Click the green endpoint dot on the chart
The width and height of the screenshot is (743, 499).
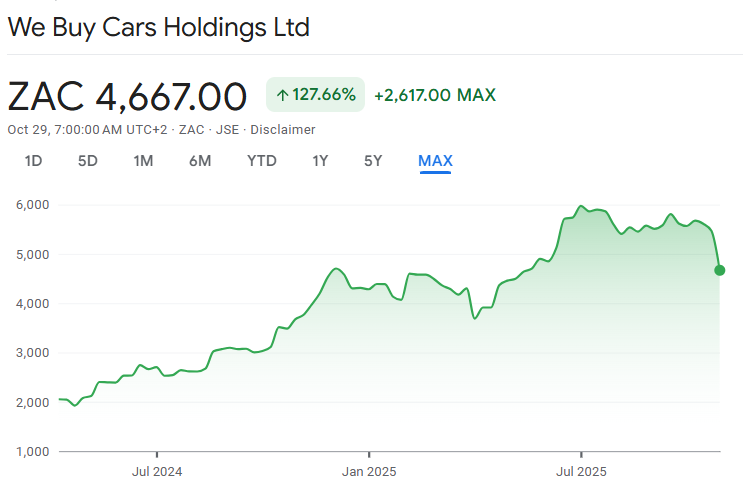720,270
